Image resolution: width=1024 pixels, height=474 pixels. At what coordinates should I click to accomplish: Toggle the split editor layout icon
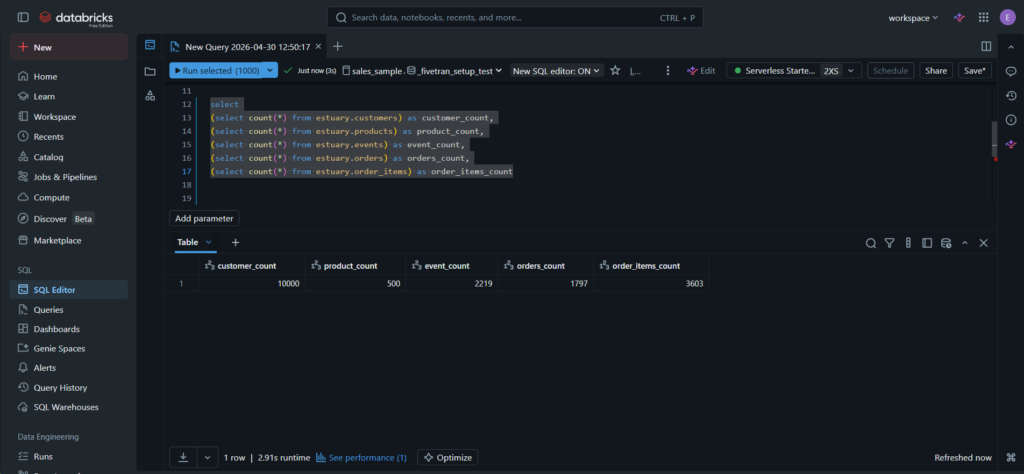pos(986,46)
